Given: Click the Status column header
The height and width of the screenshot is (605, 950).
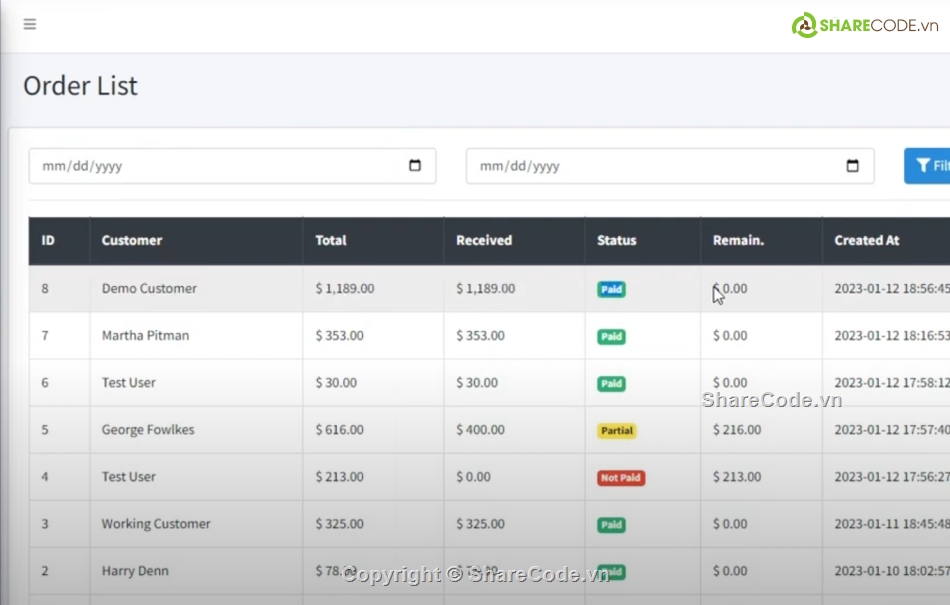Looking at the screenshot, I should point(616,240).
